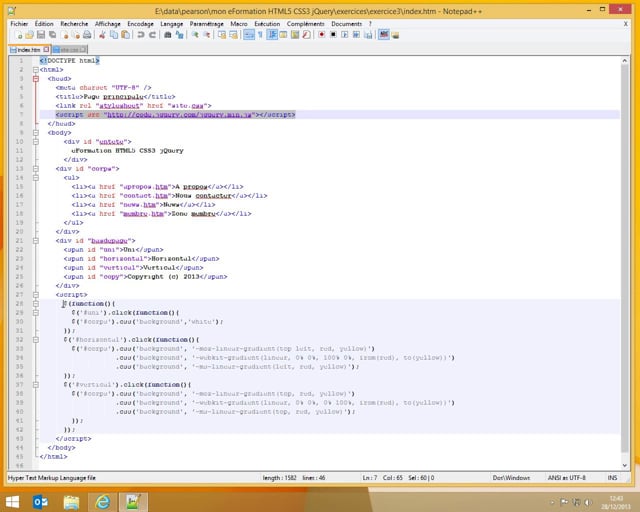640x512 pixels.
Task: Toggle synchronized vertical scrolling
Action: point(222,35)
